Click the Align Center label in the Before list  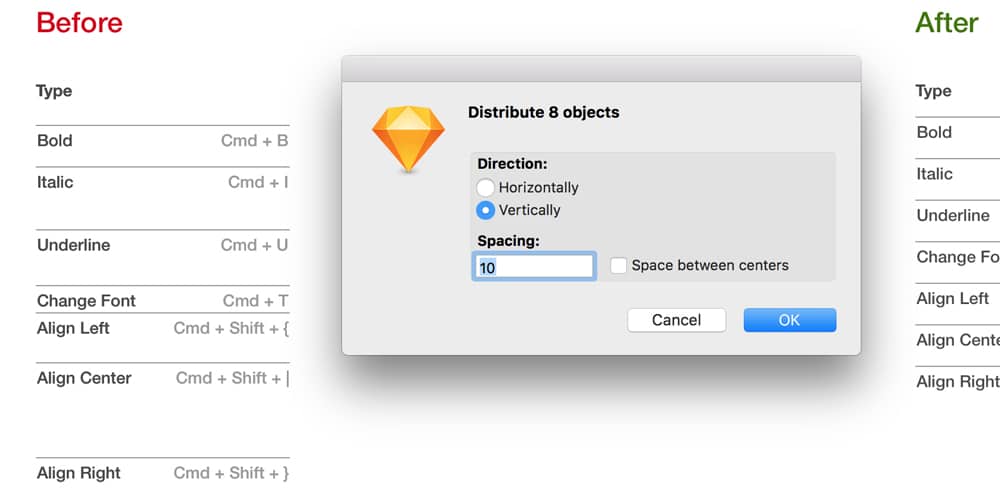84,378
